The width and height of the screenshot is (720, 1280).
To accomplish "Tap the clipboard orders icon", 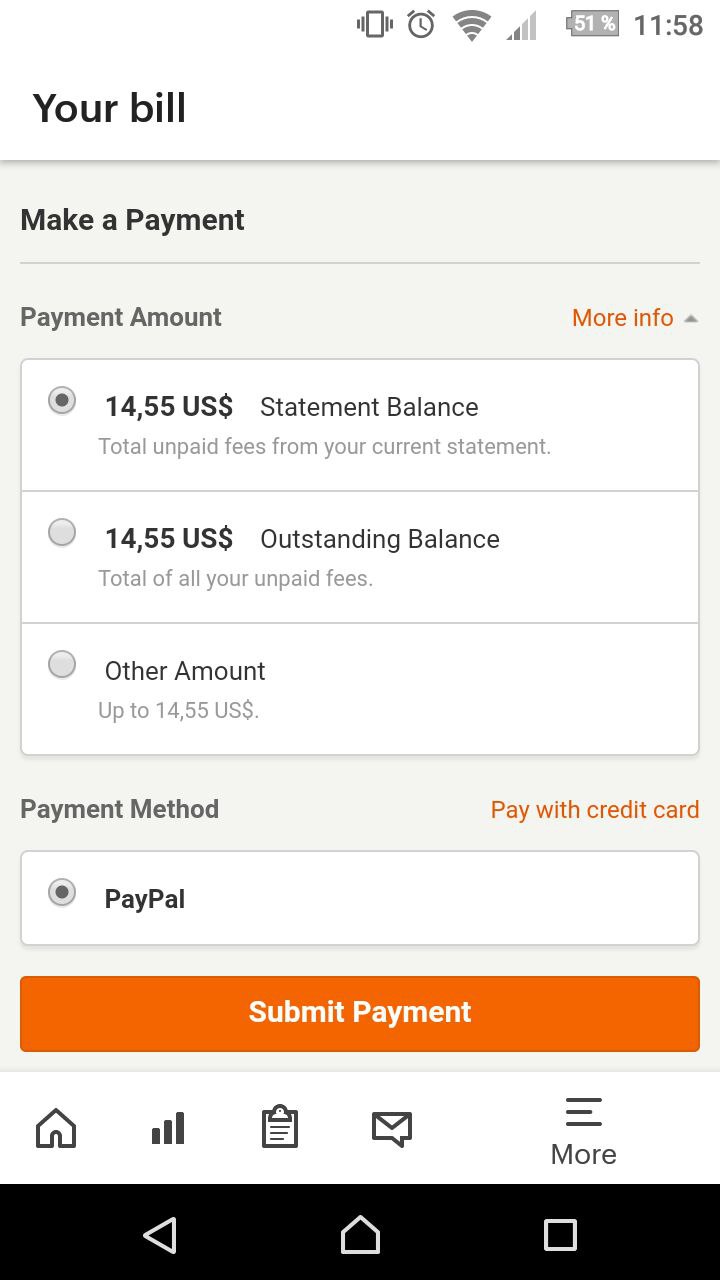I will [x=280, y=1127].
